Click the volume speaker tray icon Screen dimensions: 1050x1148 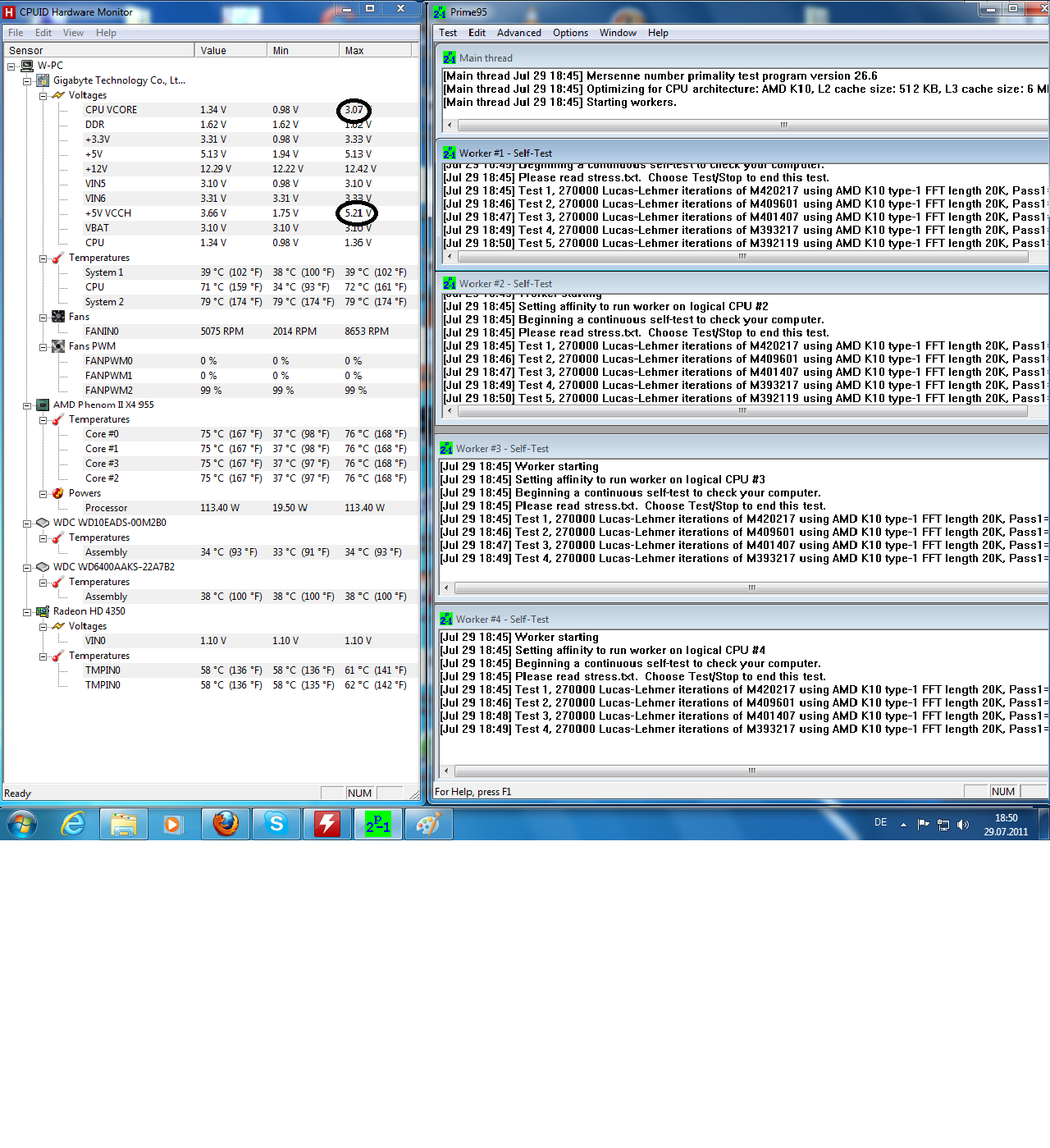[x=963, y=825]
